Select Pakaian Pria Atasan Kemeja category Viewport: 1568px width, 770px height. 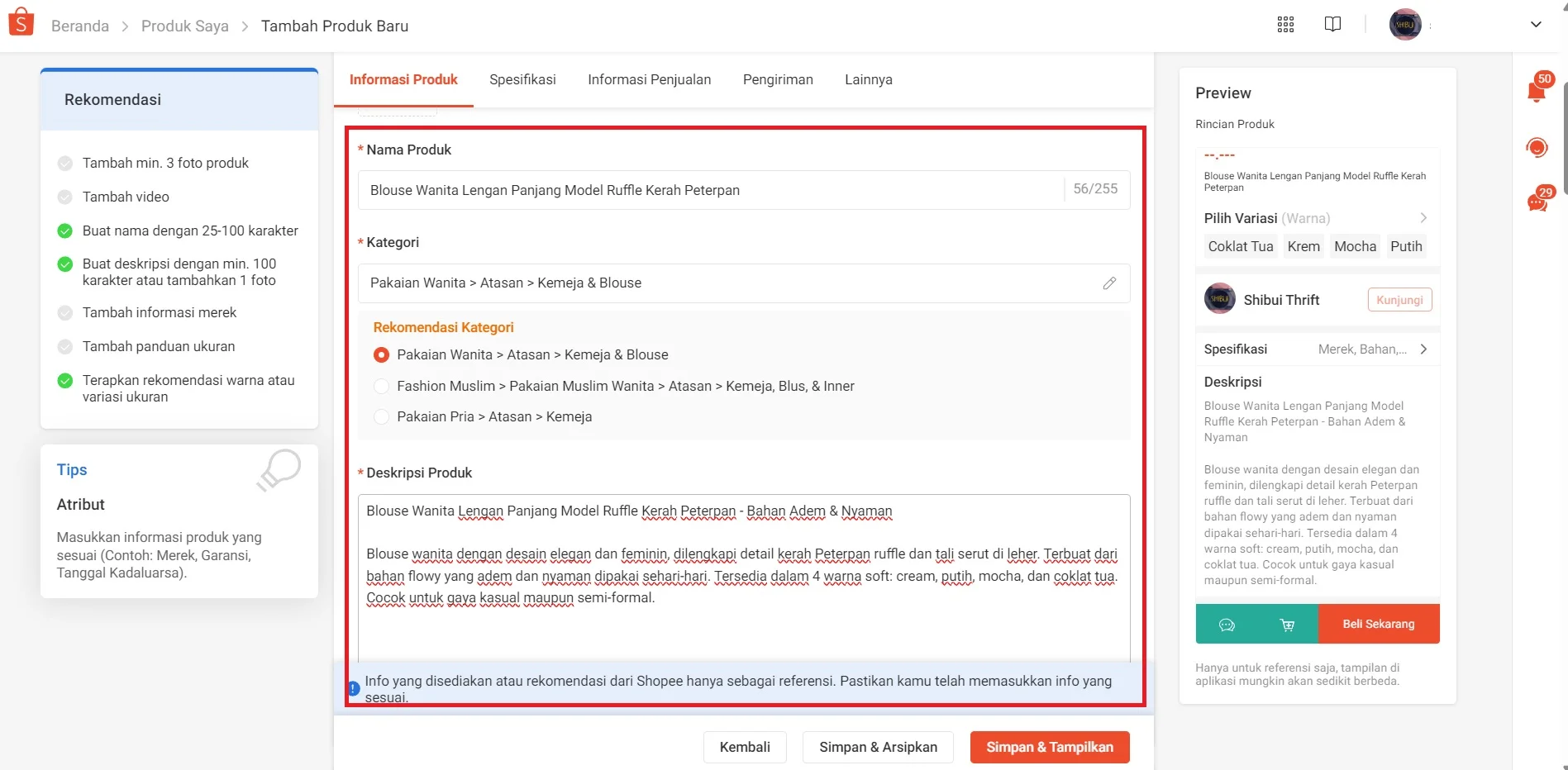381,416
